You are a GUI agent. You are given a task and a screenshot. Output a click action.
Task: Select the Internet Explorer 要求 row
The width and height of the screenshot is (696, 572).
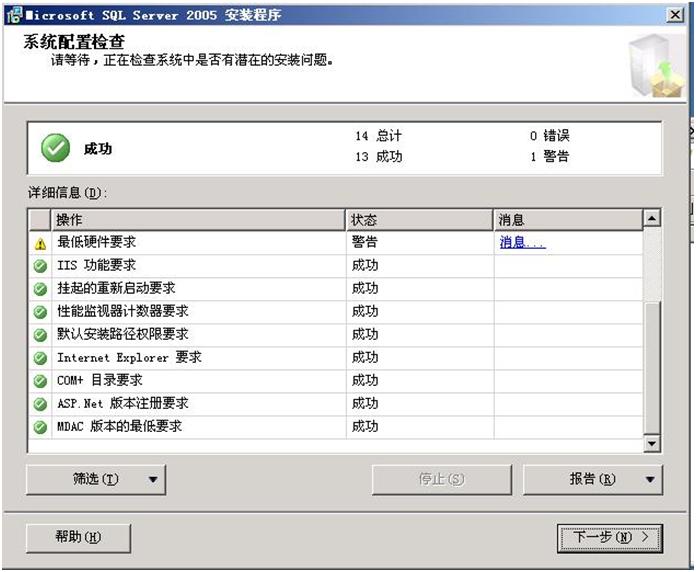click(336, 358)
